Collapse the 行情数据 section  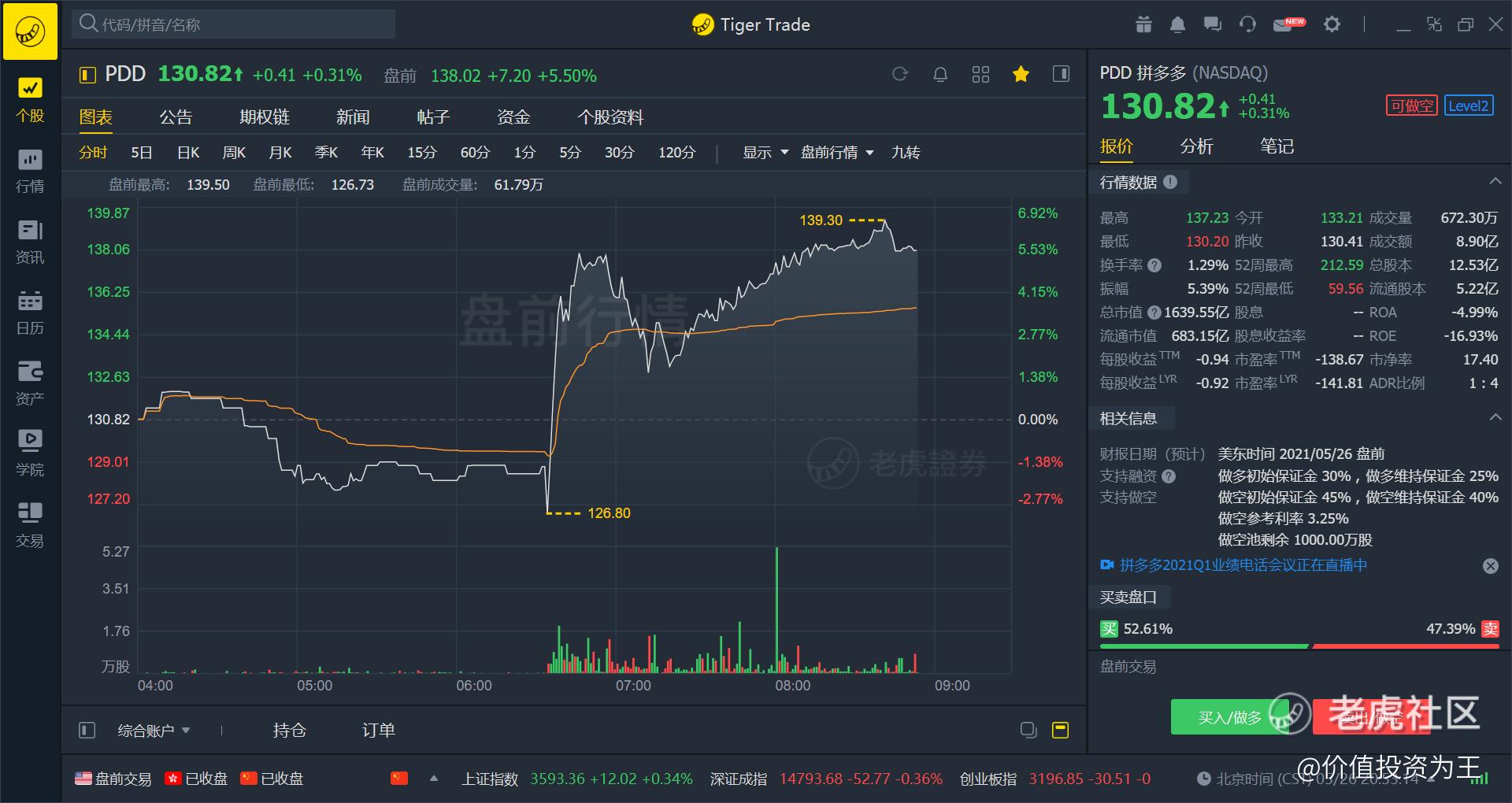[x=1494, y=182]
